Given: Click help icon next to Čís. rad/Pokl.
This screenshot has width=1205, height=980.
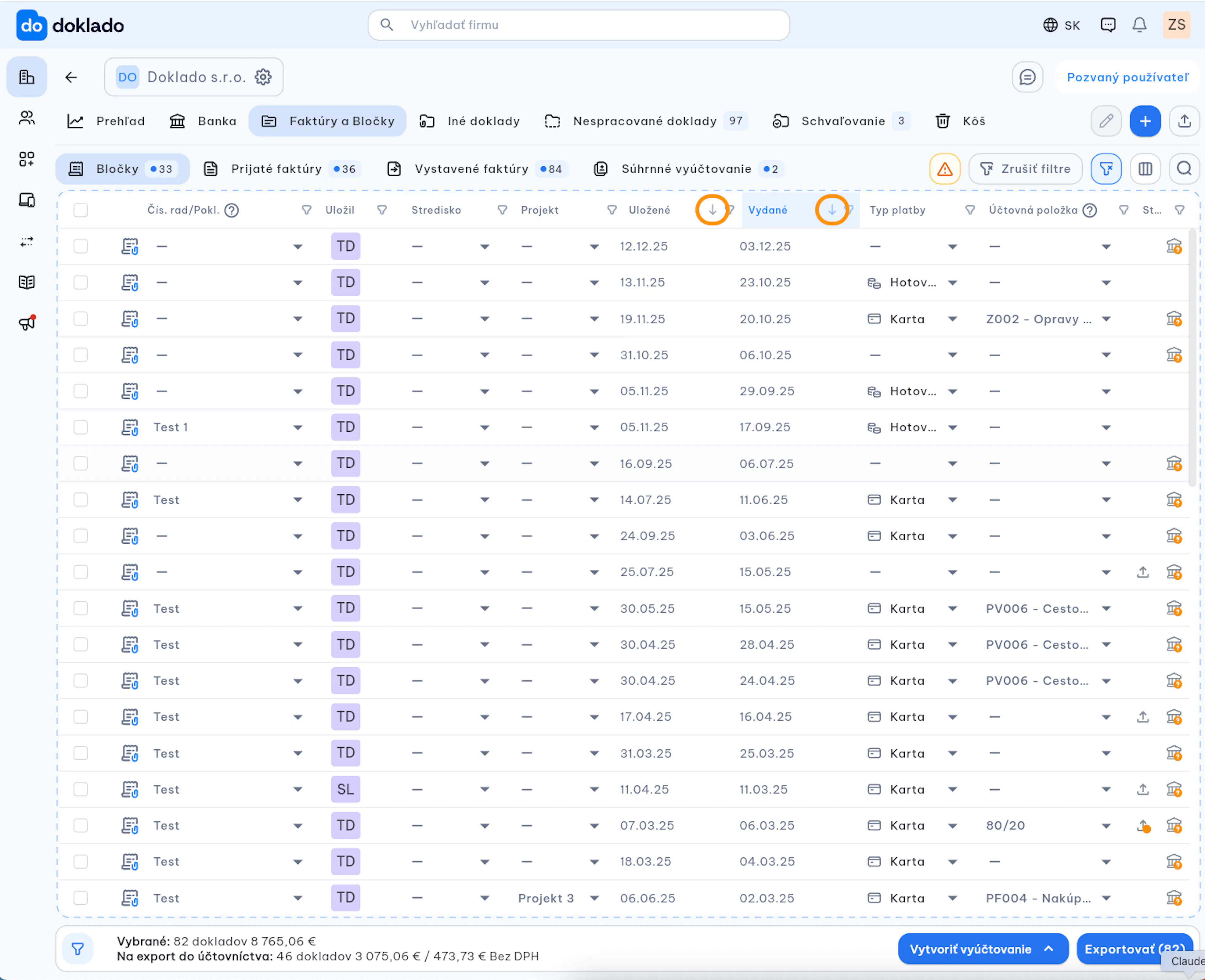Looking at the screenshot, I should point(232,210).
